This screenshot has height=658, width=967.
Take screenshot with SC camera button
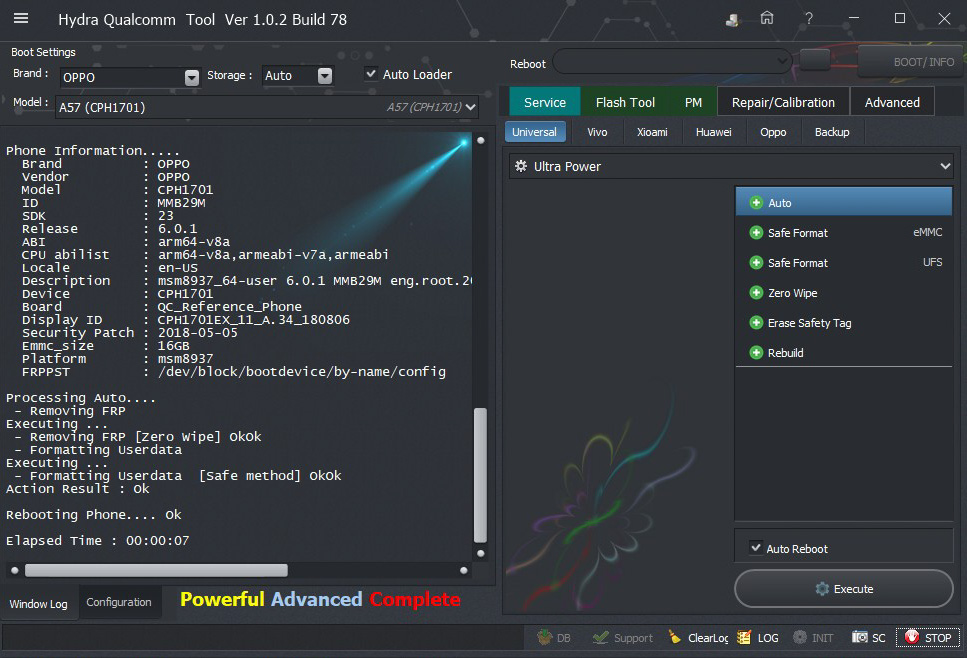tap(869, 638)
